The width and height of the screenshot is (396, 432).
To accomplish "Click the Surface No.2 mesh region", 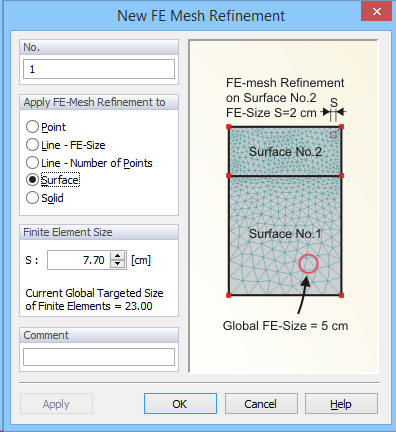I will coord(285,151).
